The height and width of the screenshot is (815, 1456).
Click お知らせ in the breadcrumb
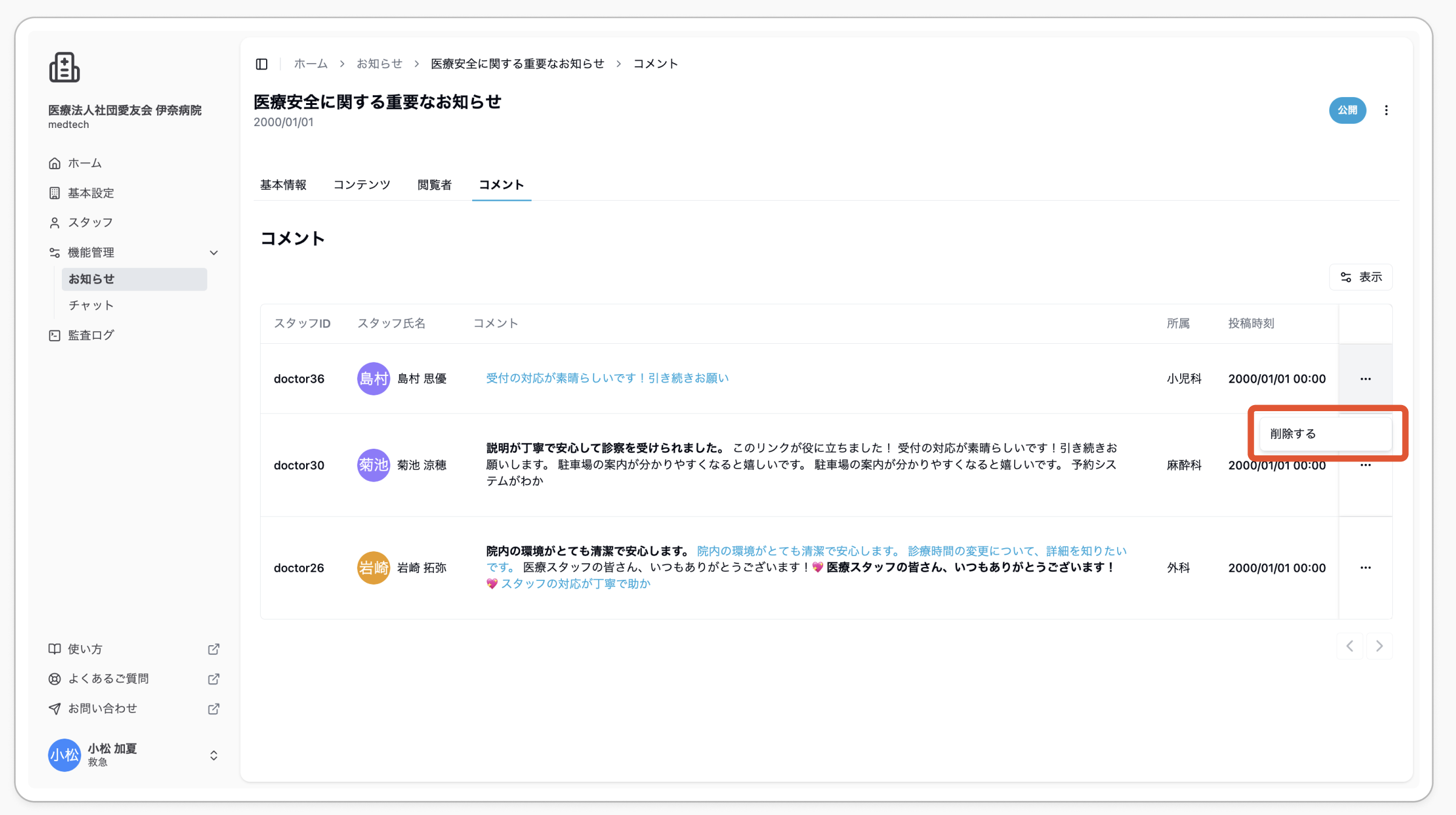[379, 64]
